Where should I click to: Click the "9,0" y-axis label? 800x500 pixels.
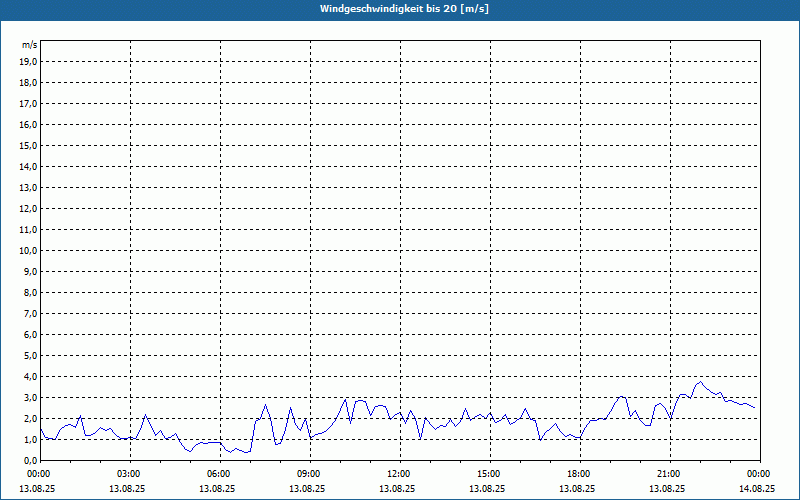point(30,271)
